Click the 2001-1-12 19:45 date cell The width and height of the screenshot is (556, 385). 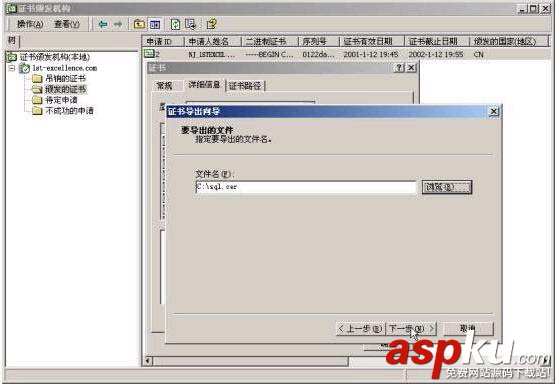371,55
